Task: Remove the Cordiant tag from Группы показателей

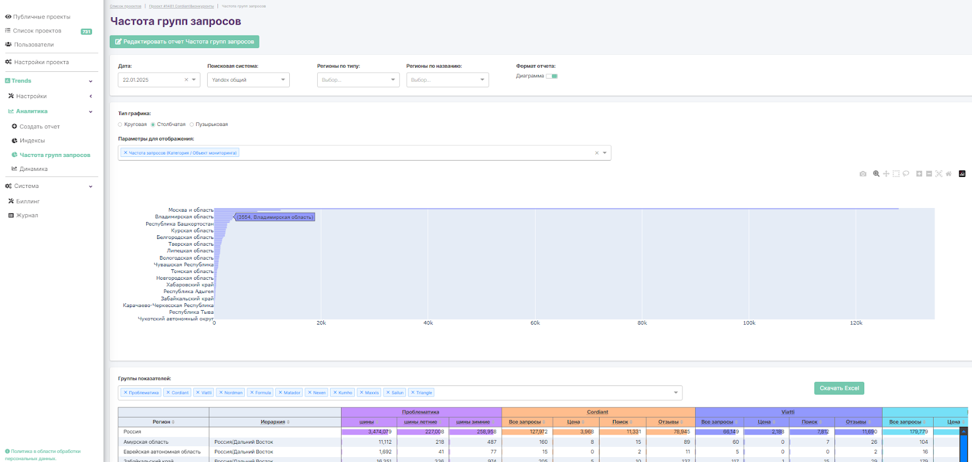Action: (x=168, y=393)
